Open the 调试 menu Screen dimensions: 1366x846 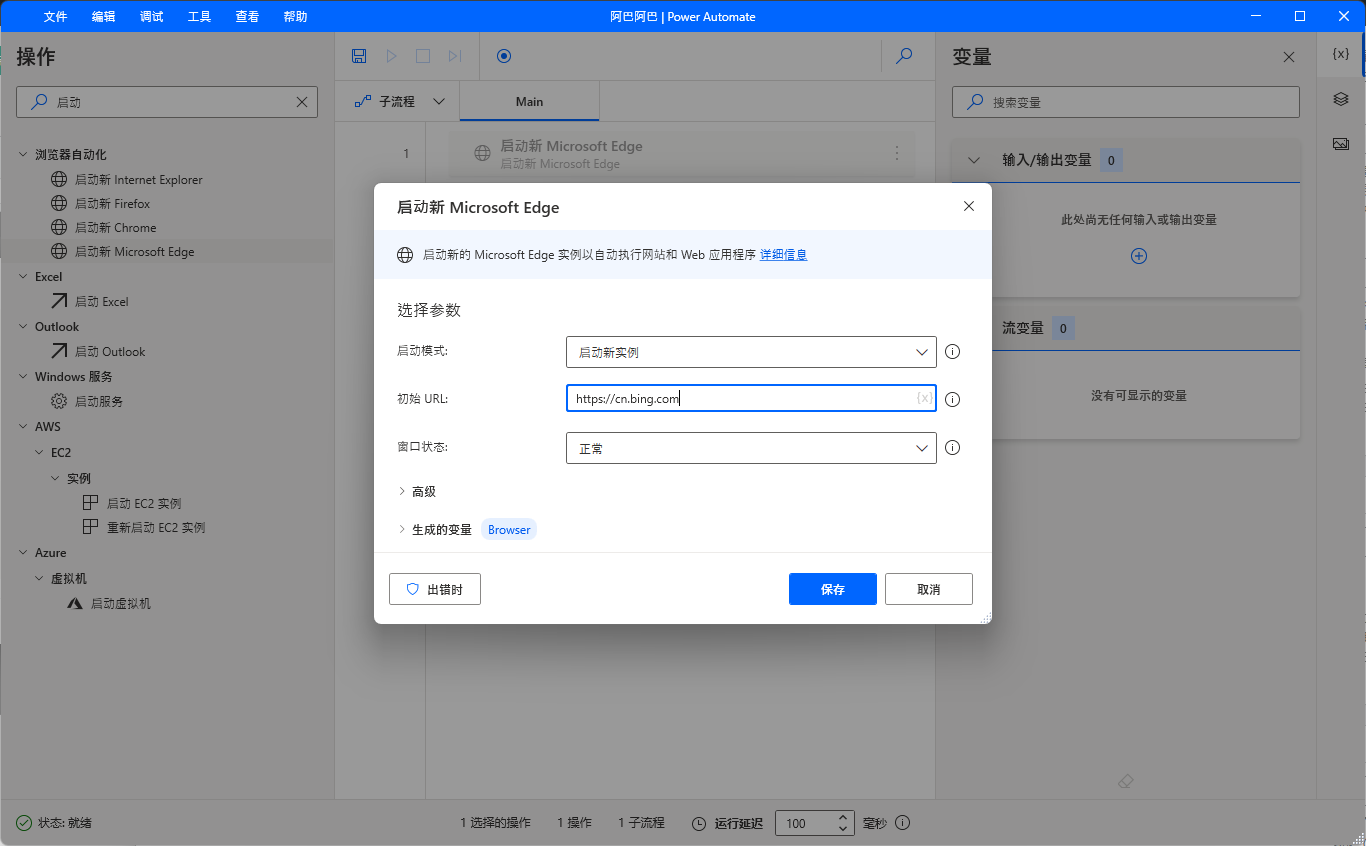pos(152,17)
